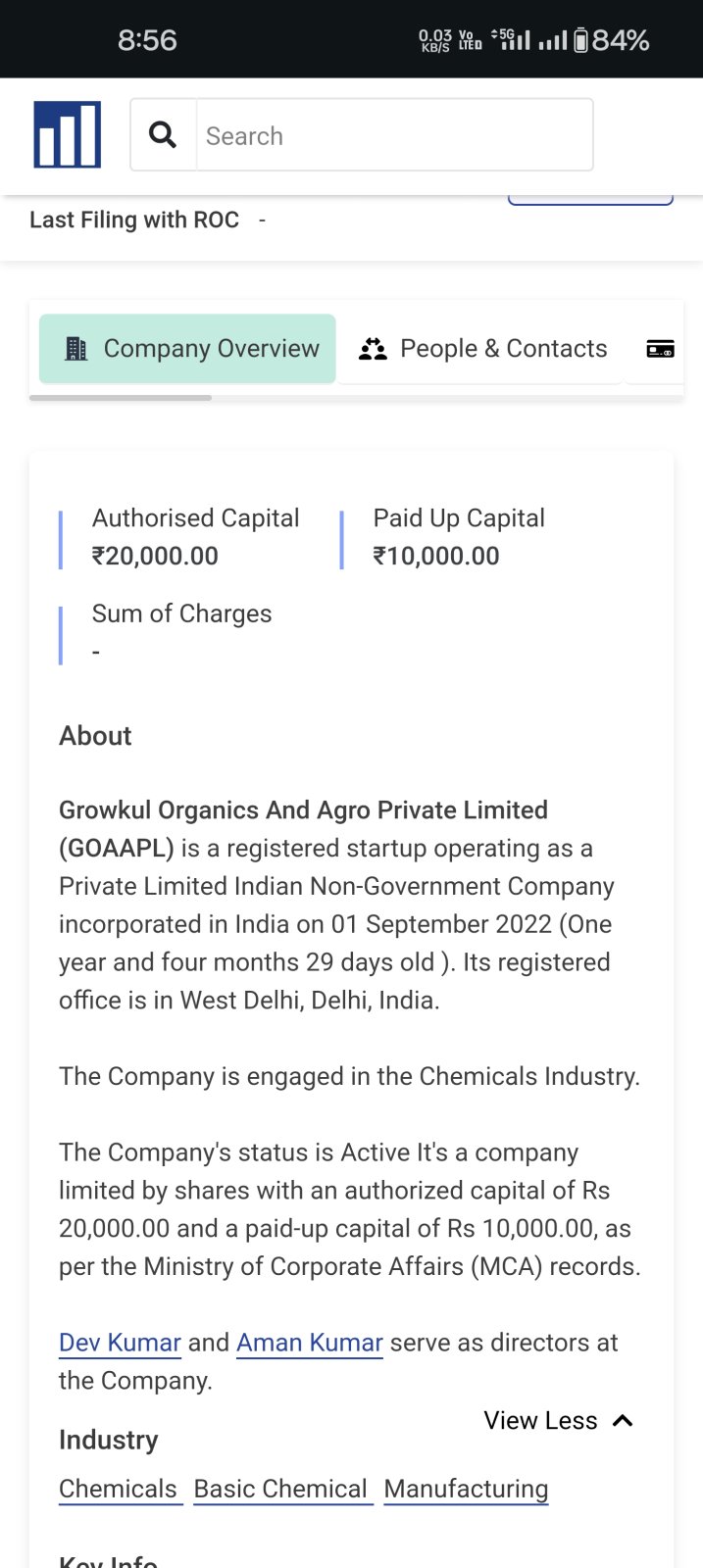Screen dimensions: 703x1568
Task: Click the building icon in Company Overview
Action: 75,349
